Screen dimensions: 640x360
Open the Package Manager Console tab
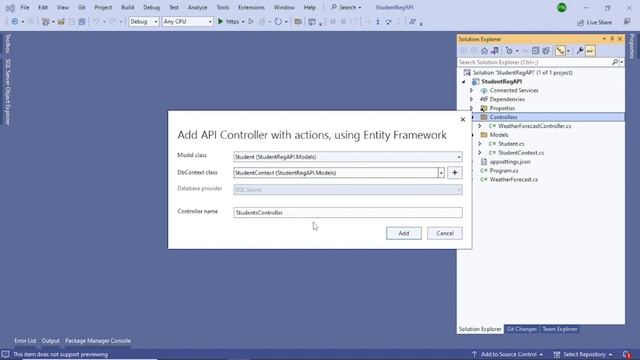tap(98, 341)
